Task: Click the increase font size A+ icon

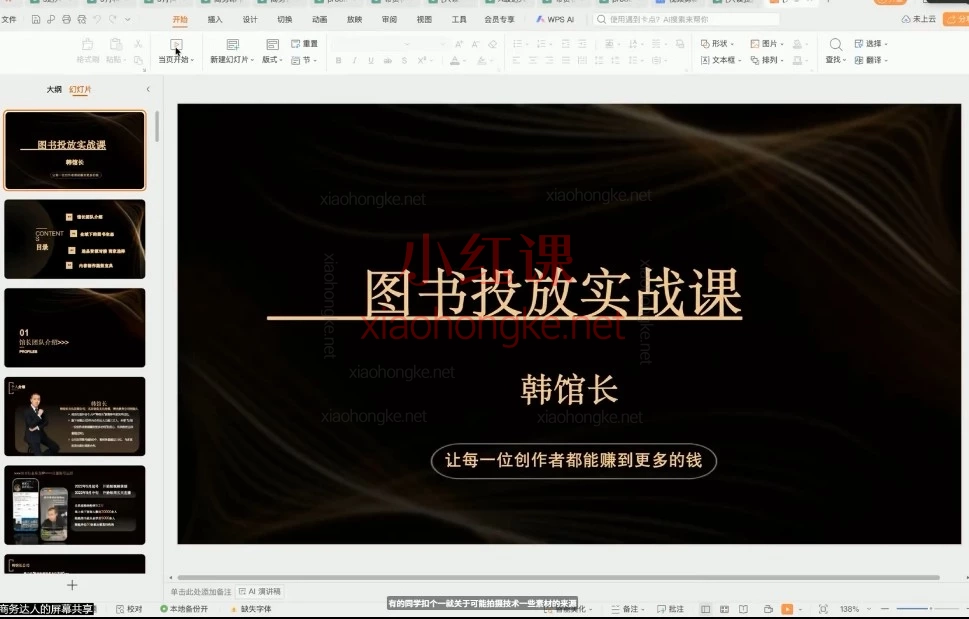Action: click(x=459, y=44)
